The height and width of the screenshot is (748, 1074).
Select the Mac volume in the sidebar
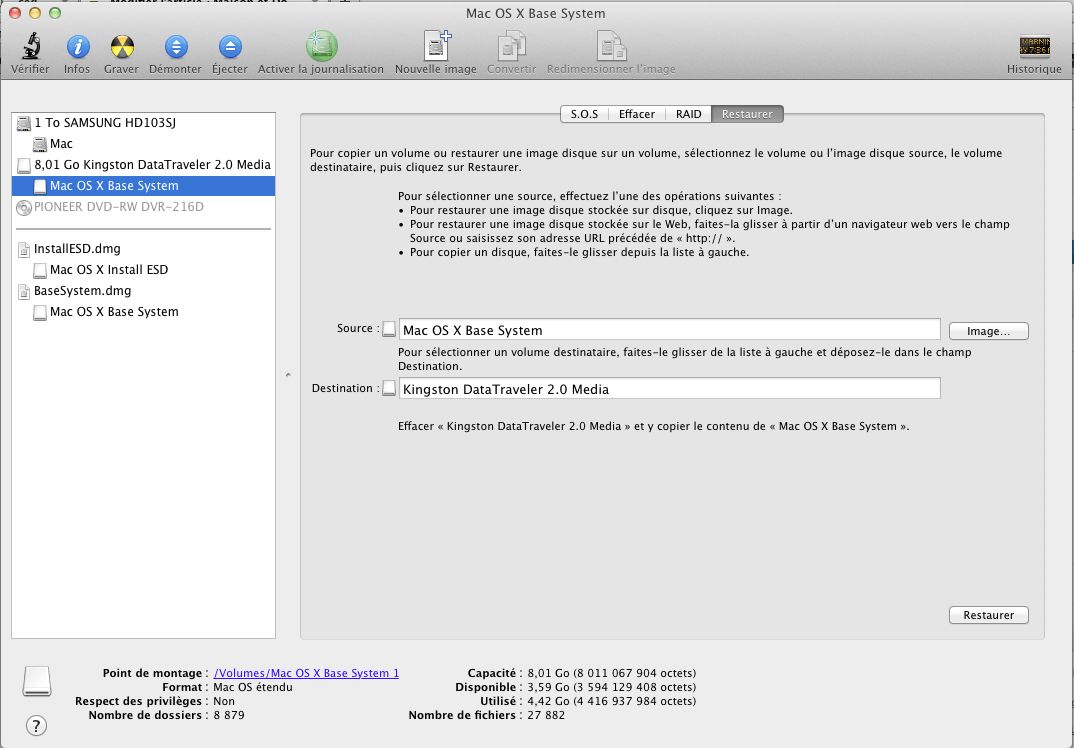pyautogui.click(x=143, y=144)
